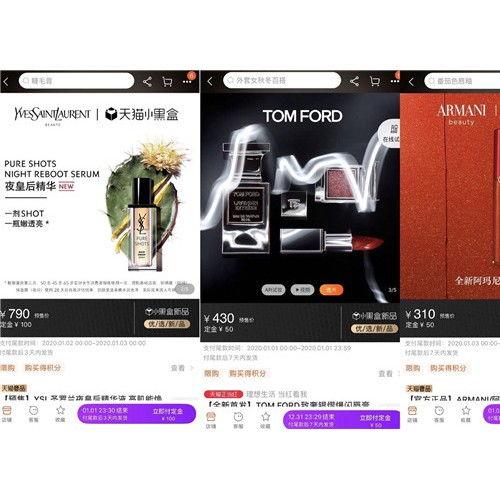Favorite the Armani product with star icon
The image size is (500, 500).
pyautogui.click(x=466, y=413)
